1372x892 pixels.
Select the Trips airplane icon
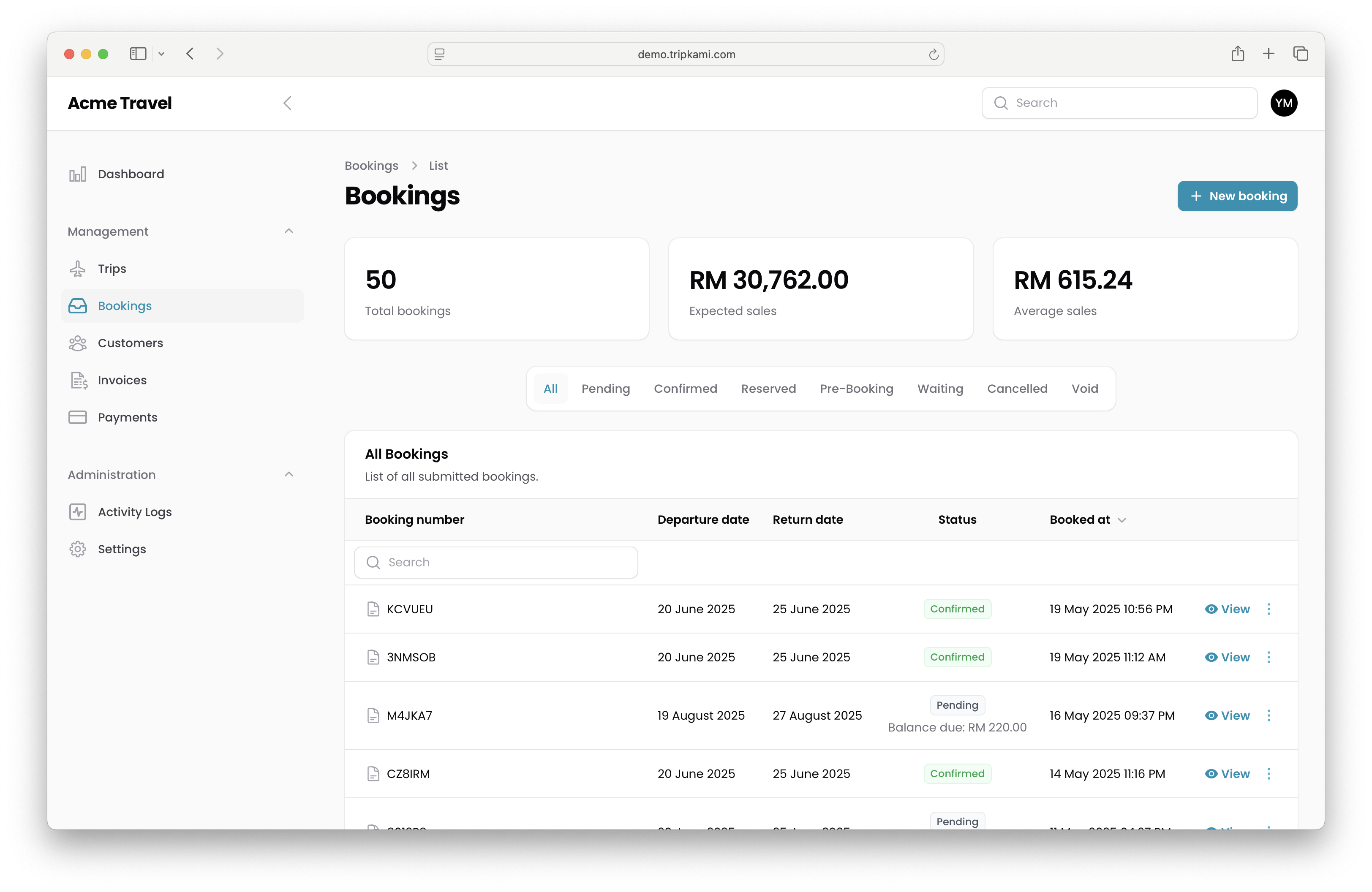pos(78,268)
